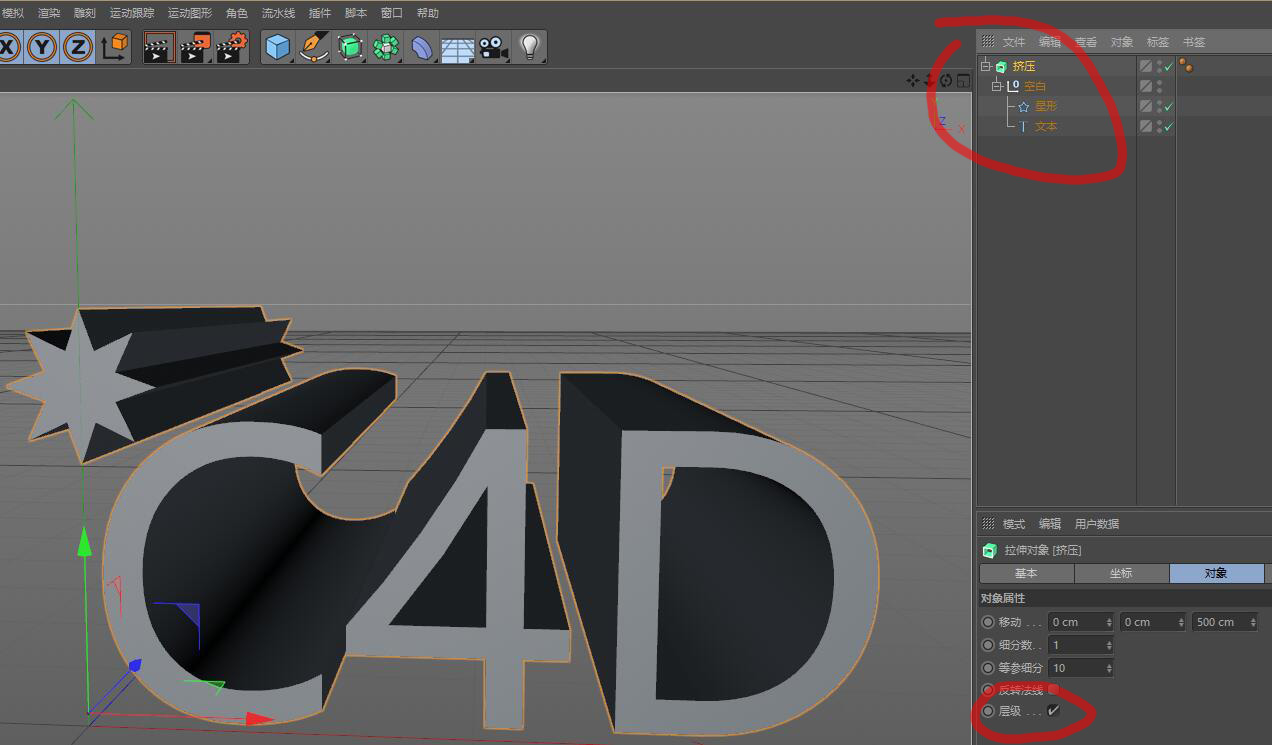Open the 雕刻 menu

pyautogui.click(x=85, y=13)
